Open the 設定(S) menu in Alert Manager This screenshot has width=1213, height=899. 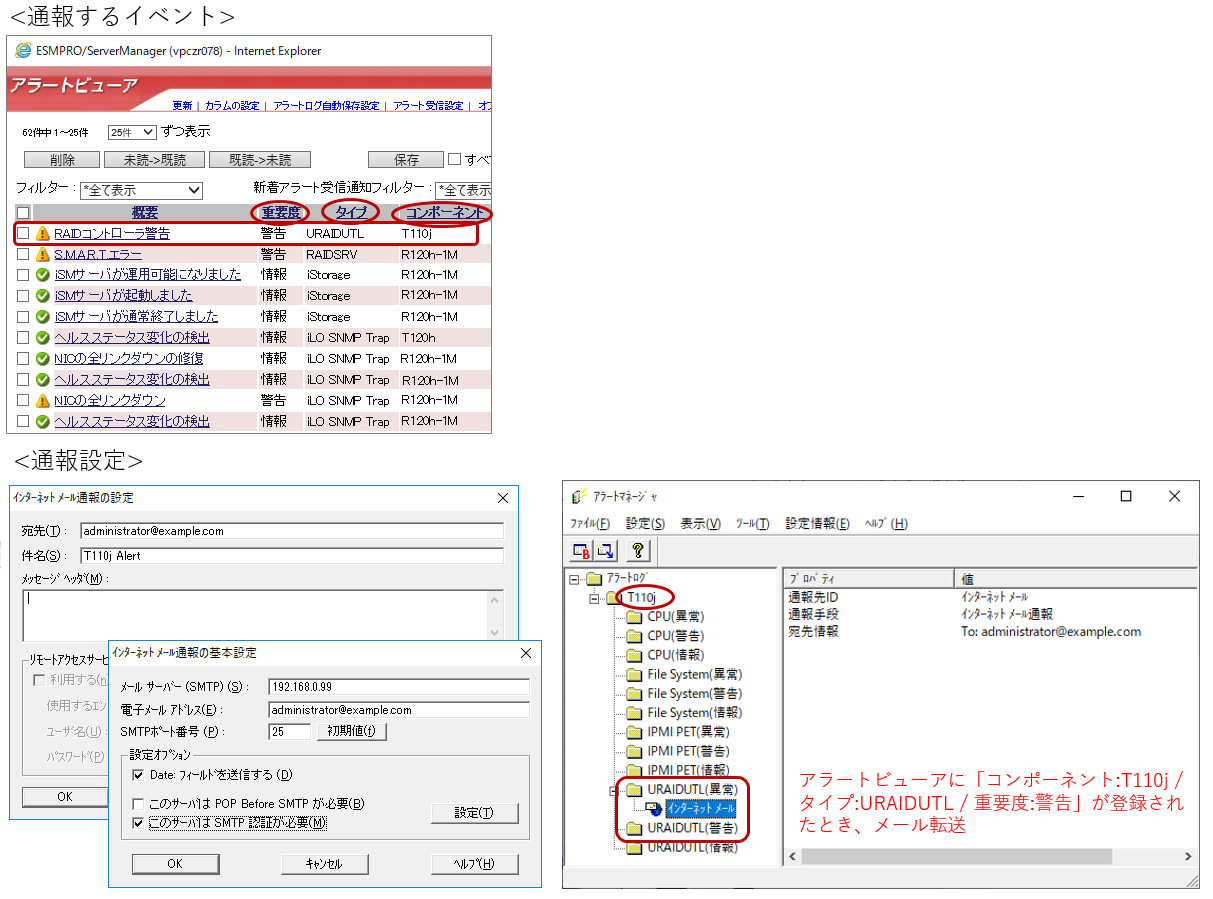(645, 524)
